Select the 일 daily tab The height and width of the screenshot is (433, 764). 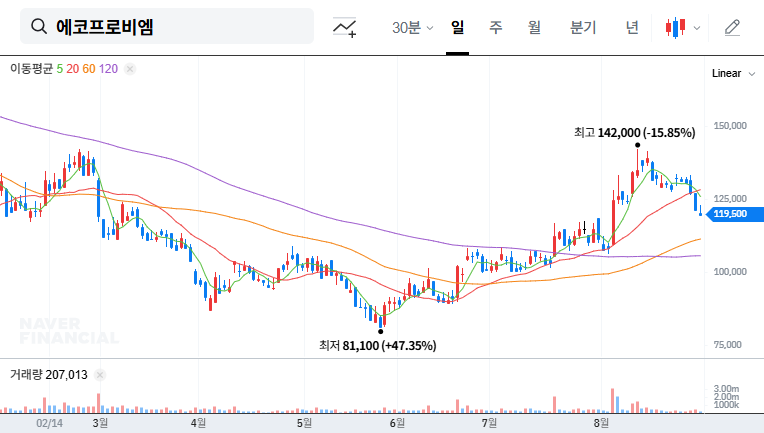point(457,27)
